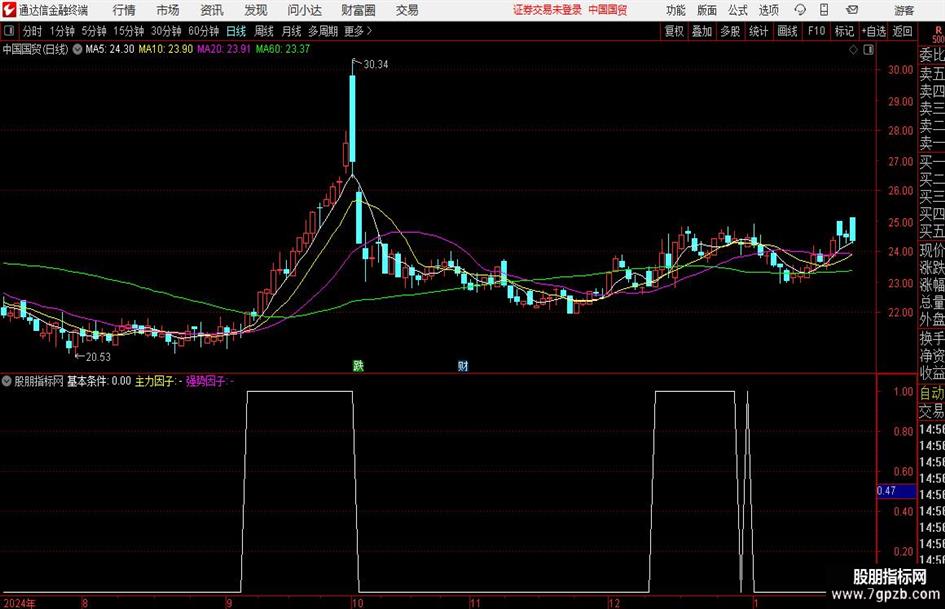
Task: Click the MA10: 23.90 value label
Action: (x=166, y=49)
